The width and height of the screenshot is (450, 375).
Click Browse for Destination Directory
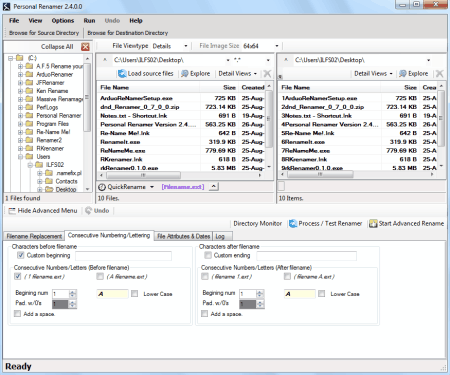pyautogui.click(x=128, y=33)
